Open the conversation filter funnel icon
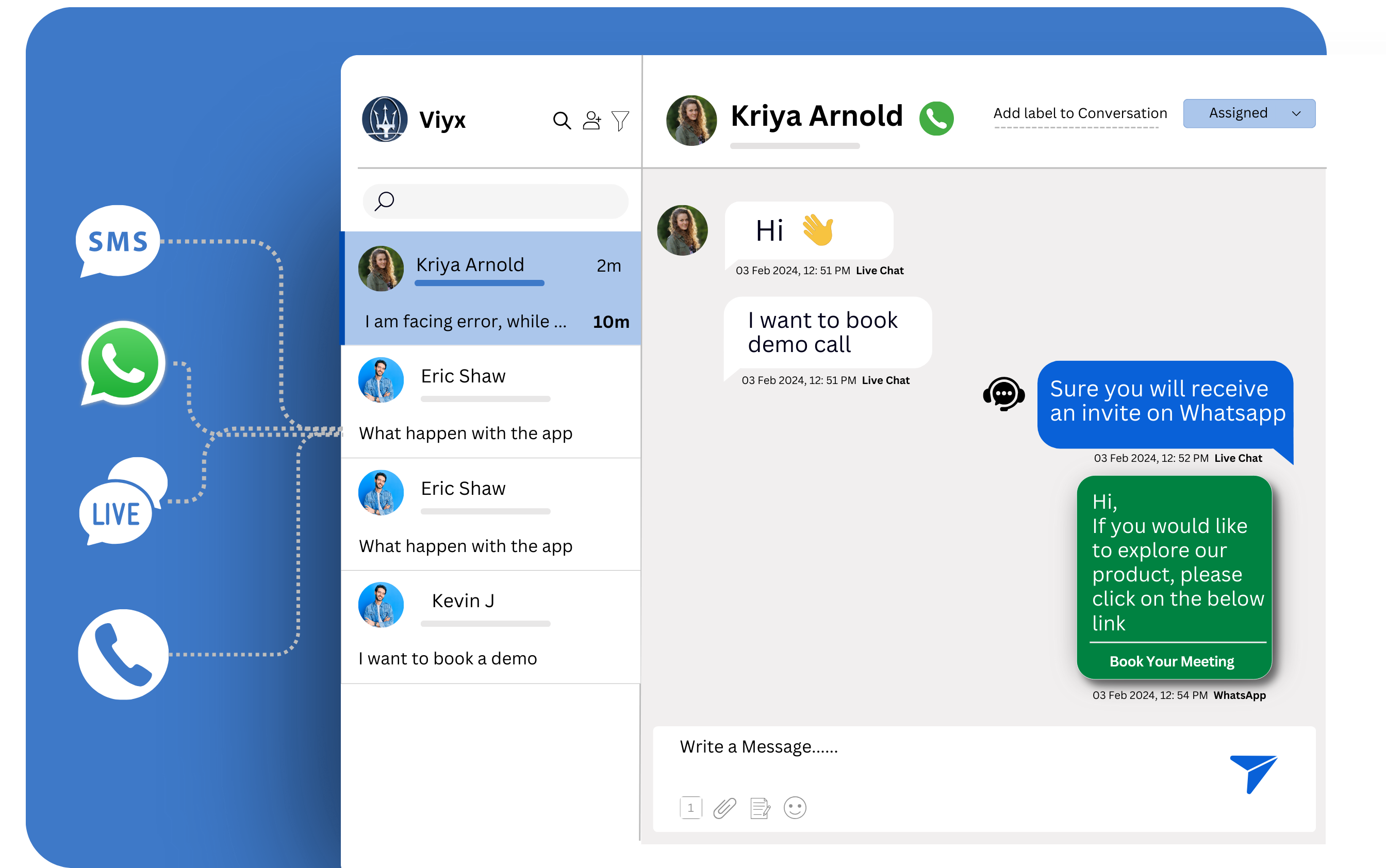1386x868 pixels. [620, 121]
